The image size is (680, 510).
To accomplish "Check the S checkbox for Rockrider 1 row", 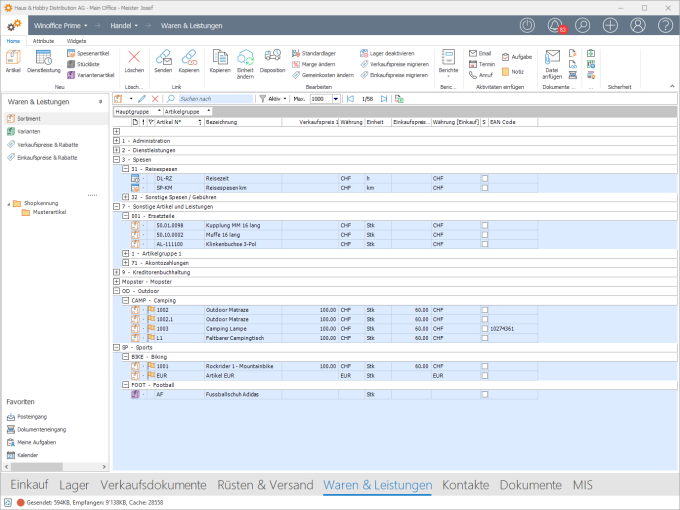I will (485, 365).
